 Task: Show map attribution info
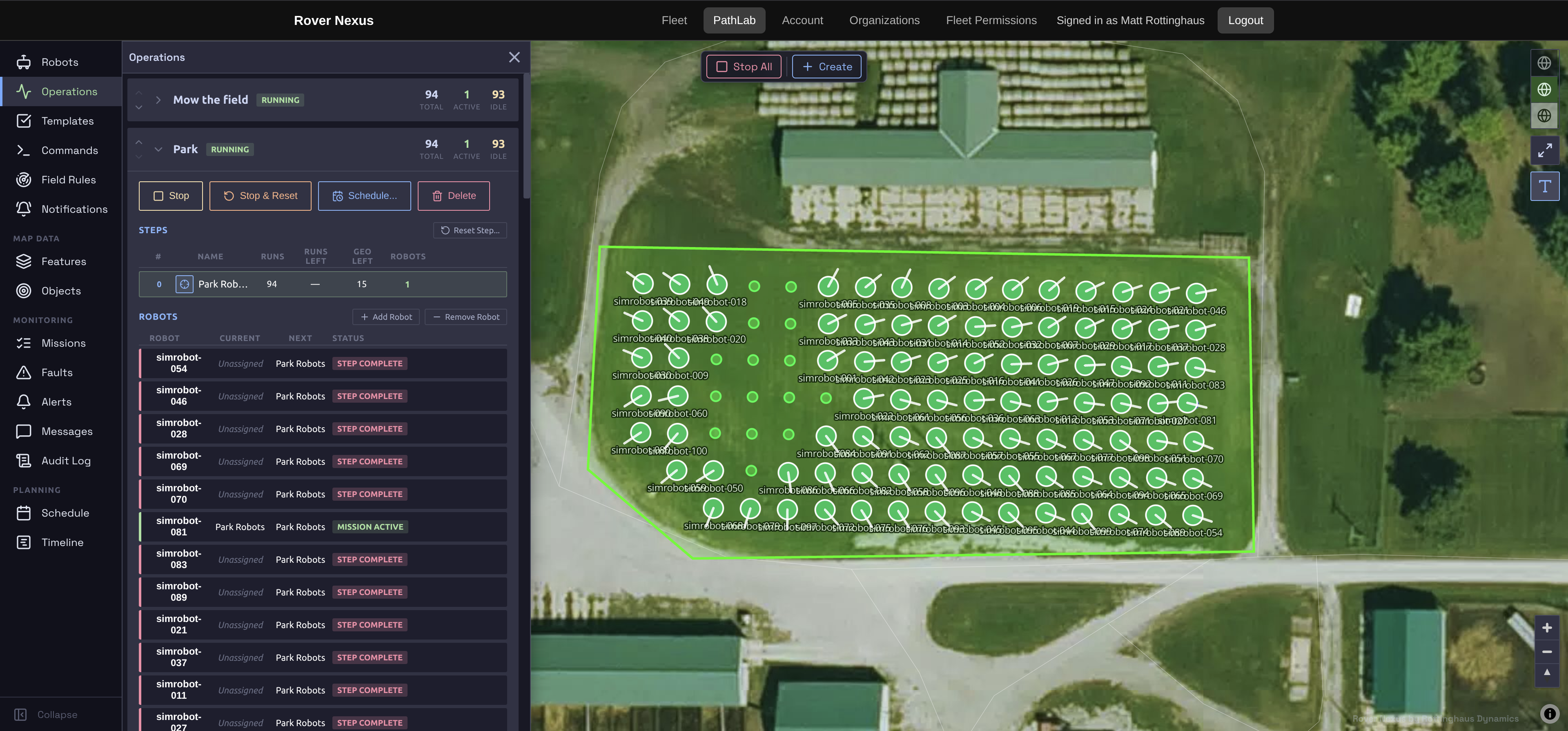1550,713
